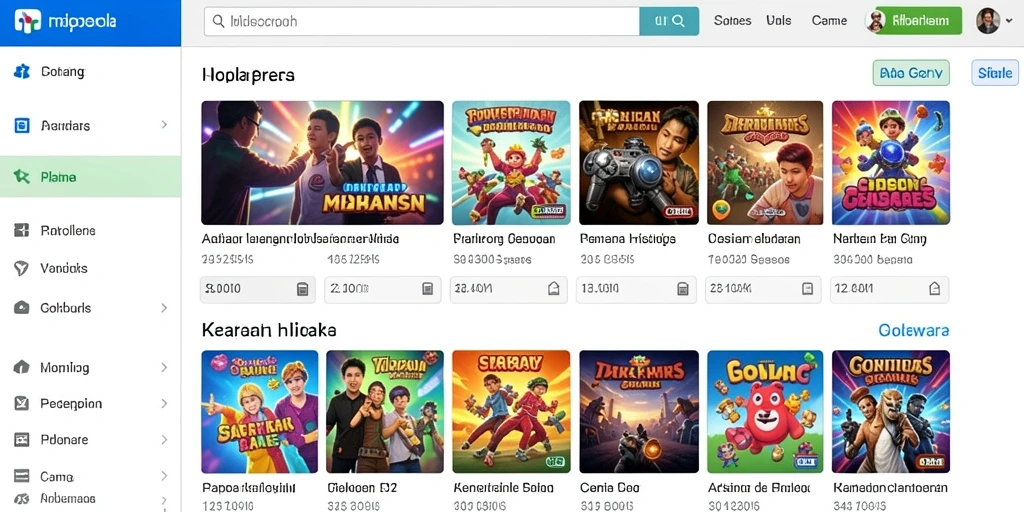
Task: Click the teal search button
Action: point(669,21)
